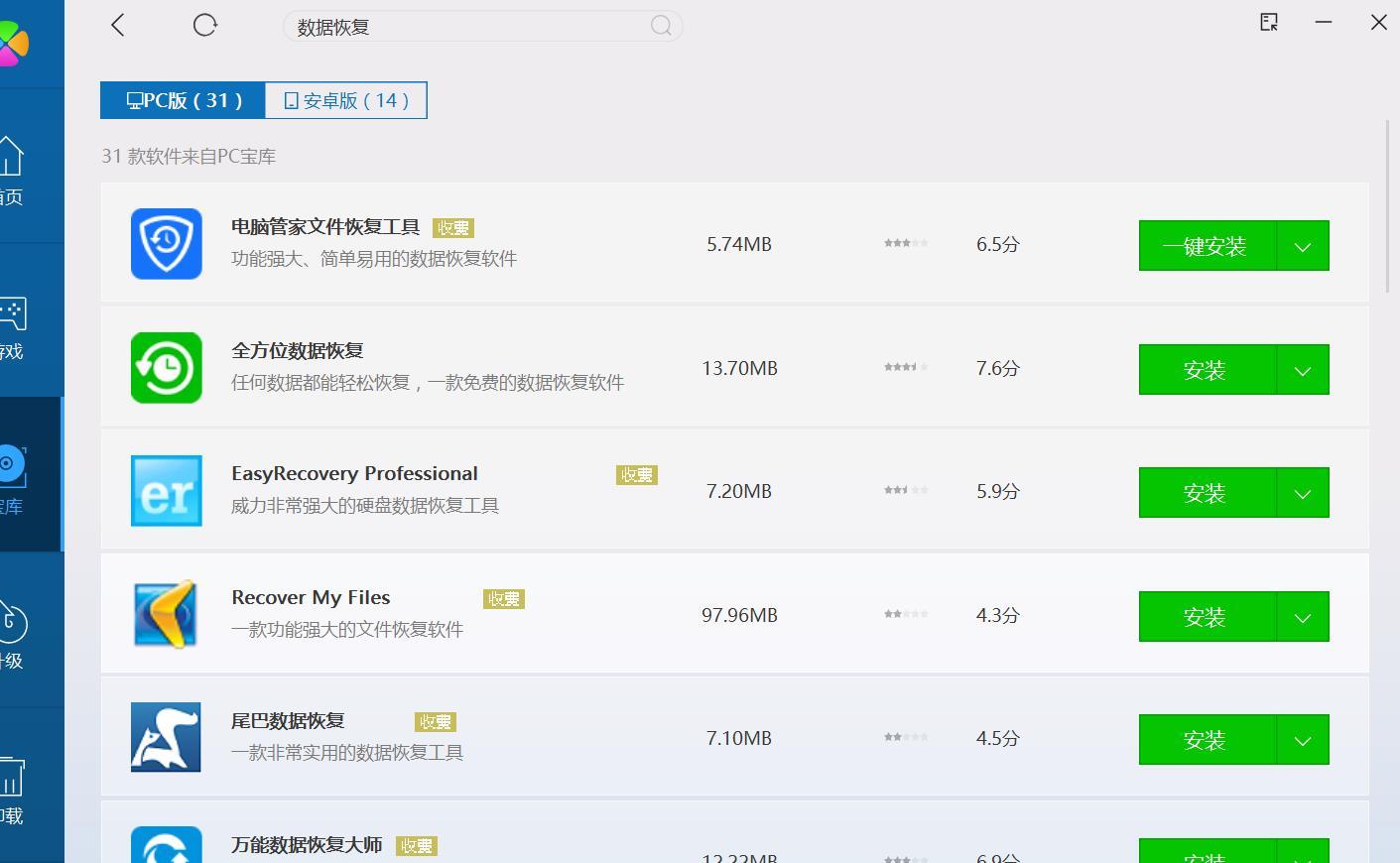
Task: Click the 7.6分 score text
Action: [x=998, y=369]
